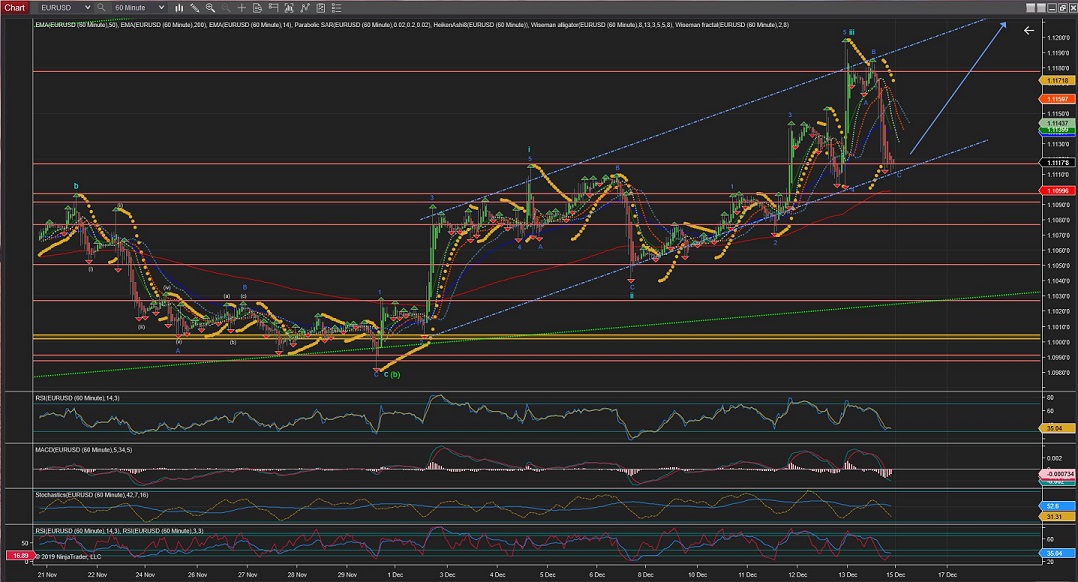Click the RSI panel 35.94 value marker
Viewport: 1078px width, 582px height.
[x=1057, y=428]
